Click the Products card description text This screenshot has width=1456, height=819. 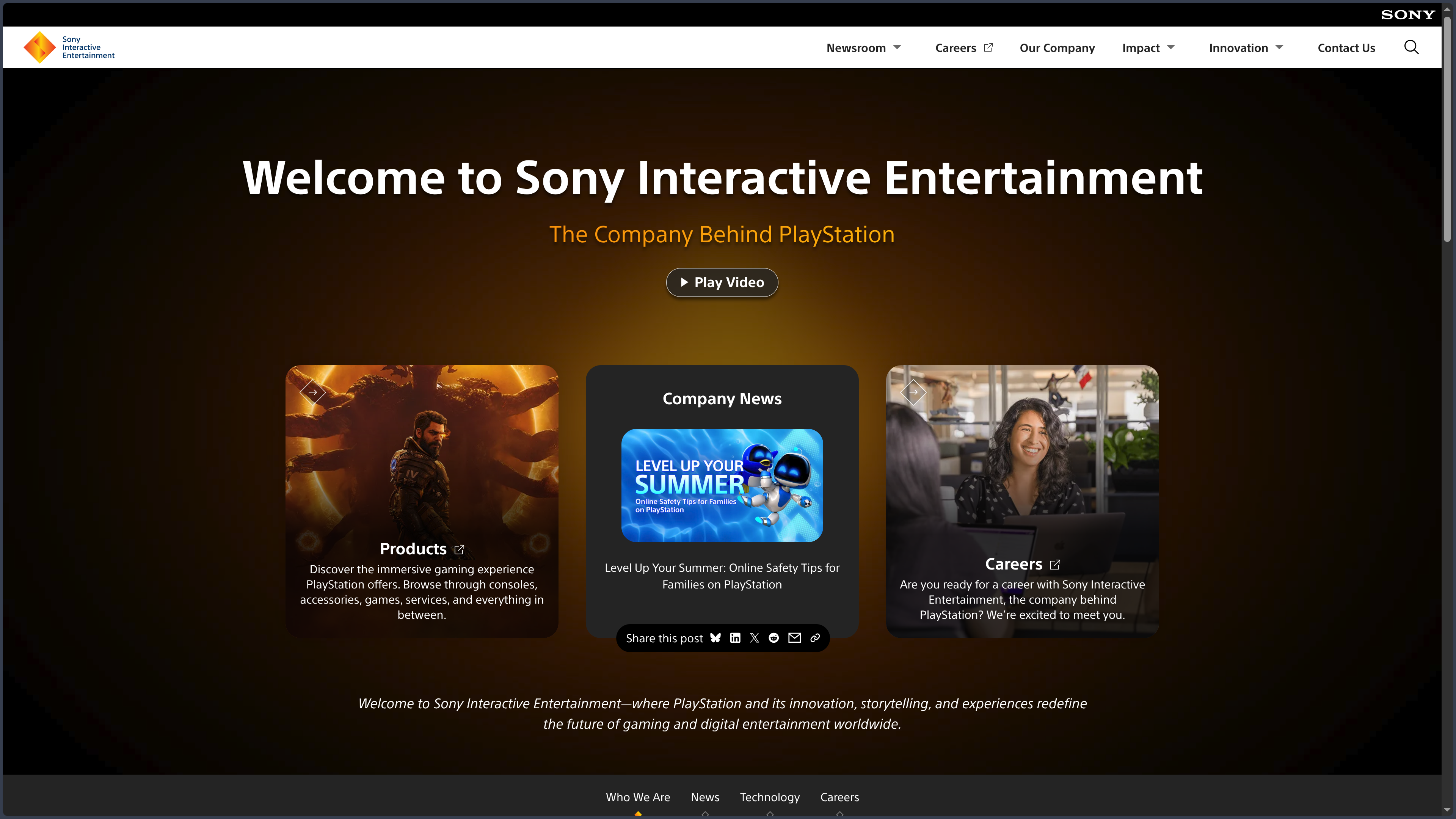click(x=422, y=592)
